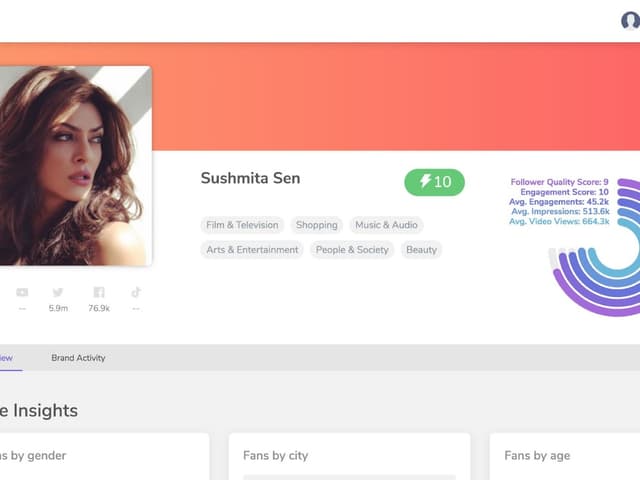Image resolution: width=640 pixels, height=480 pixels.
Task: Click the Sushmita Sen name heading
Action: tap(250, 179)
